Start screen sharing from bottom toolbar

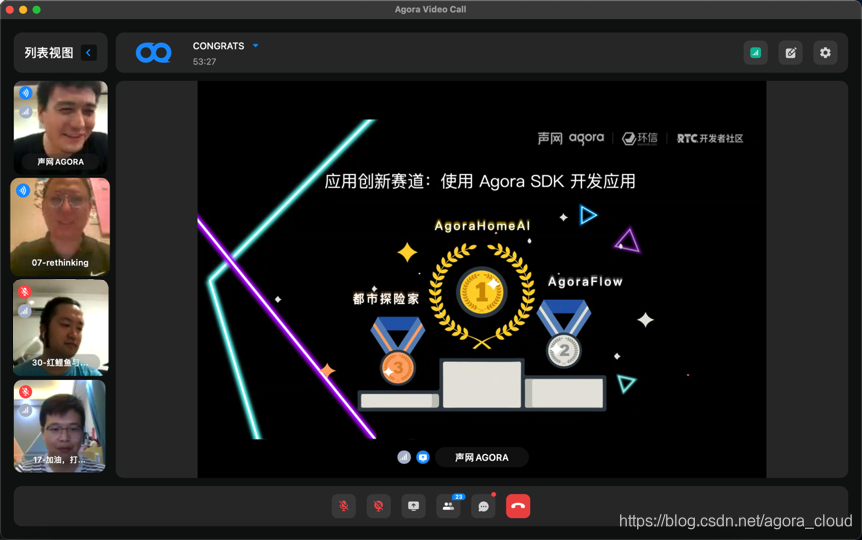413,506
